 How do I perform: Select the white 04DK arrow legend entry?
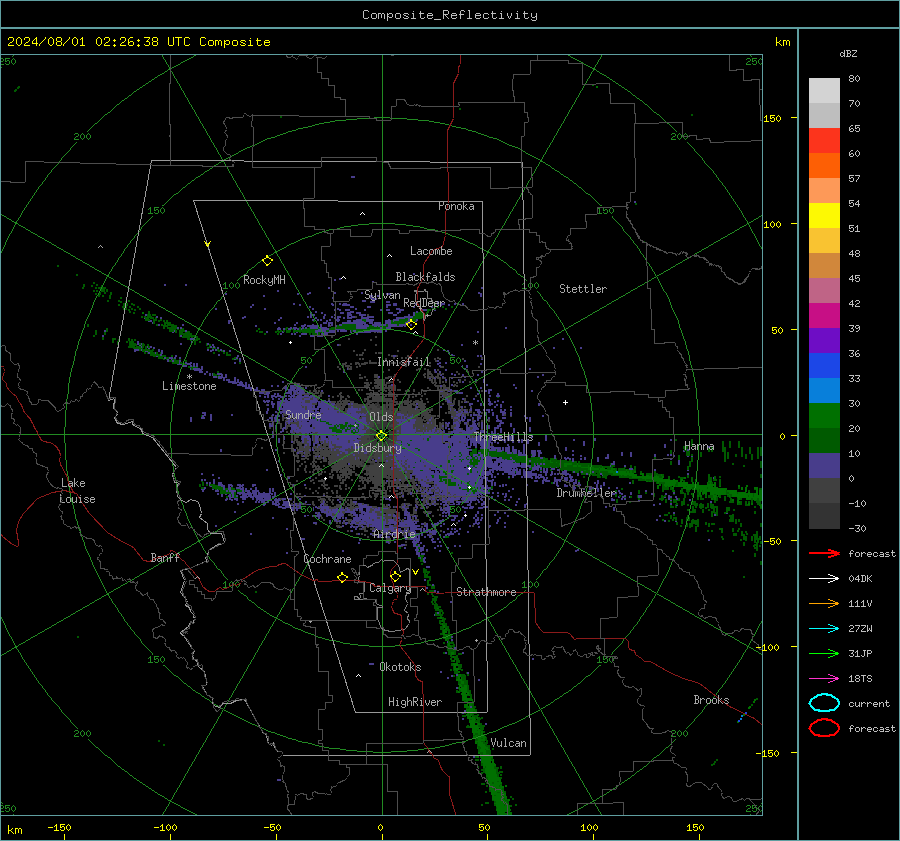(x=824, y=578)
